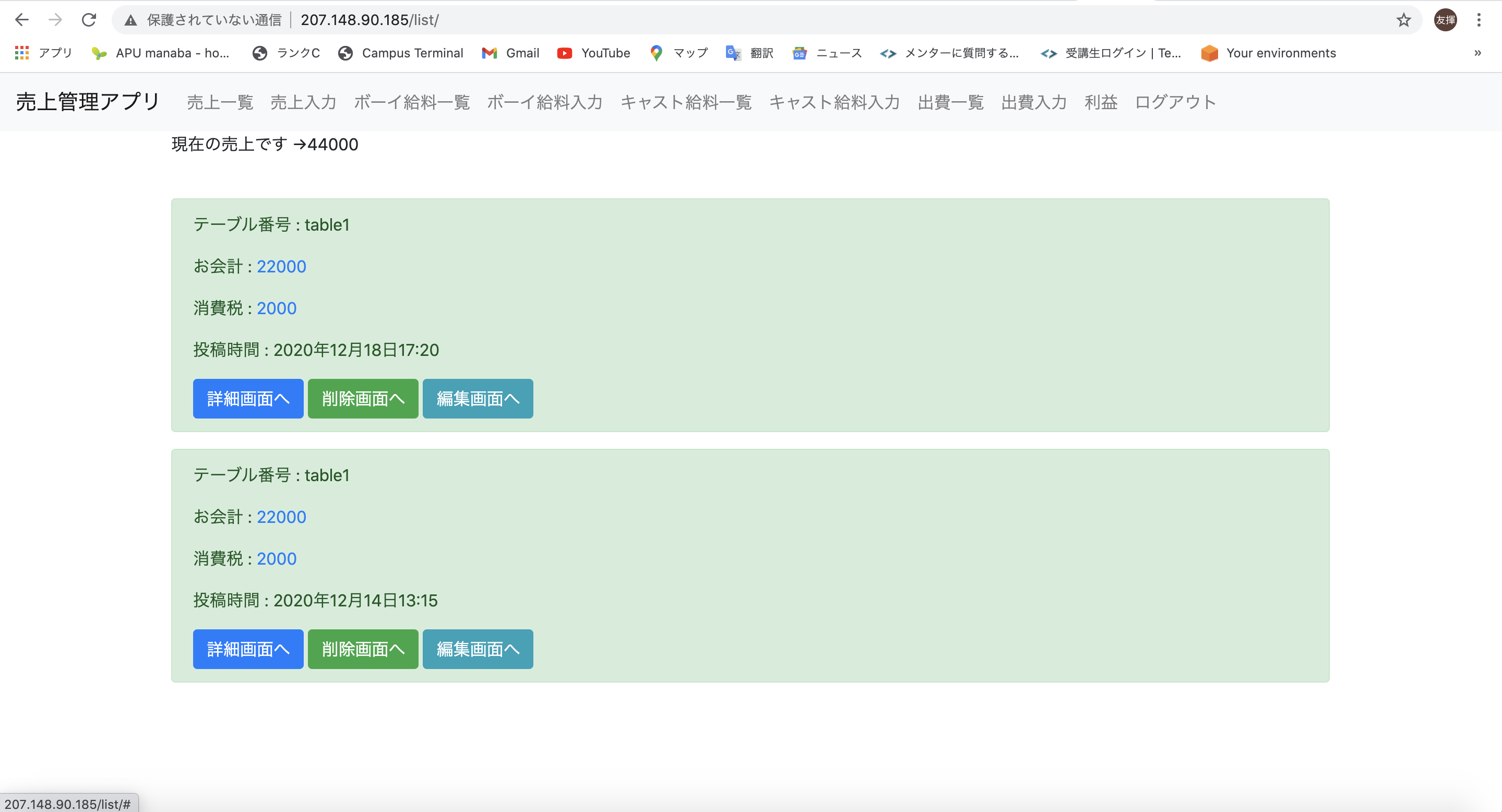Open 詳細画面へ for the 12月18日 entry
1502x812 pixels.
pyautogui.click(x=248, y=399)
